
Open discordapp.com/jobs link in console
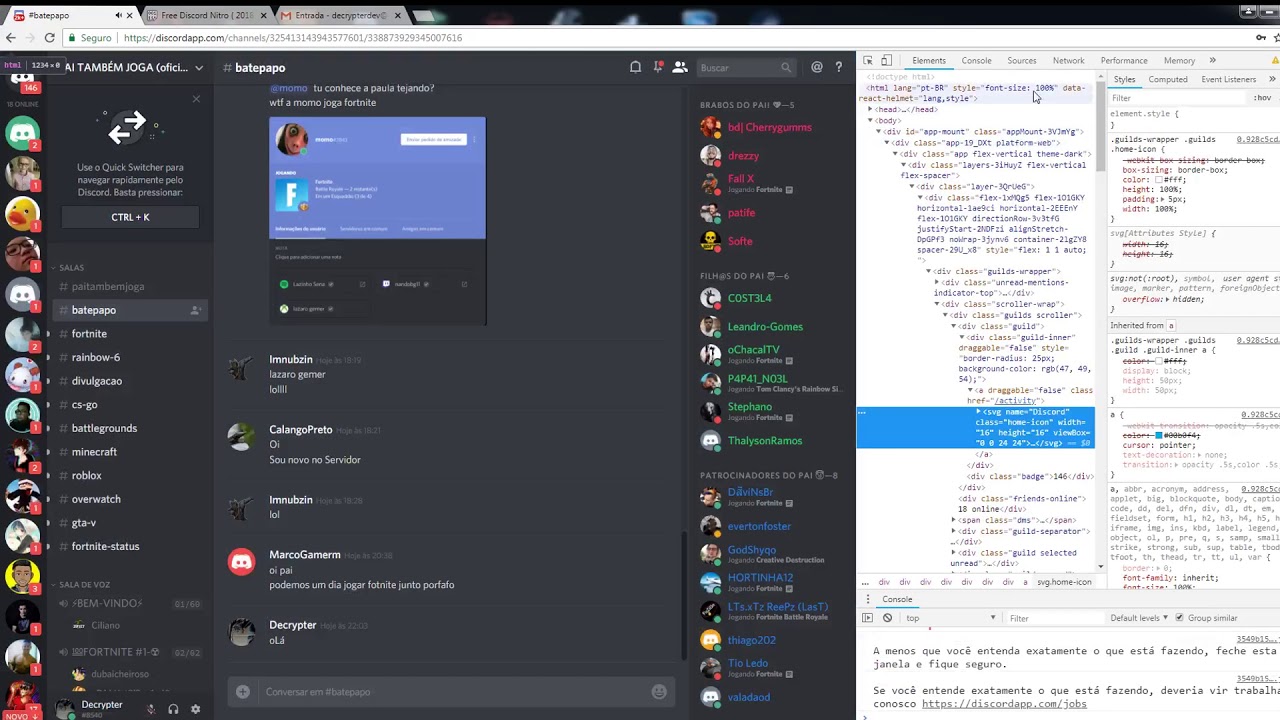1004,703
